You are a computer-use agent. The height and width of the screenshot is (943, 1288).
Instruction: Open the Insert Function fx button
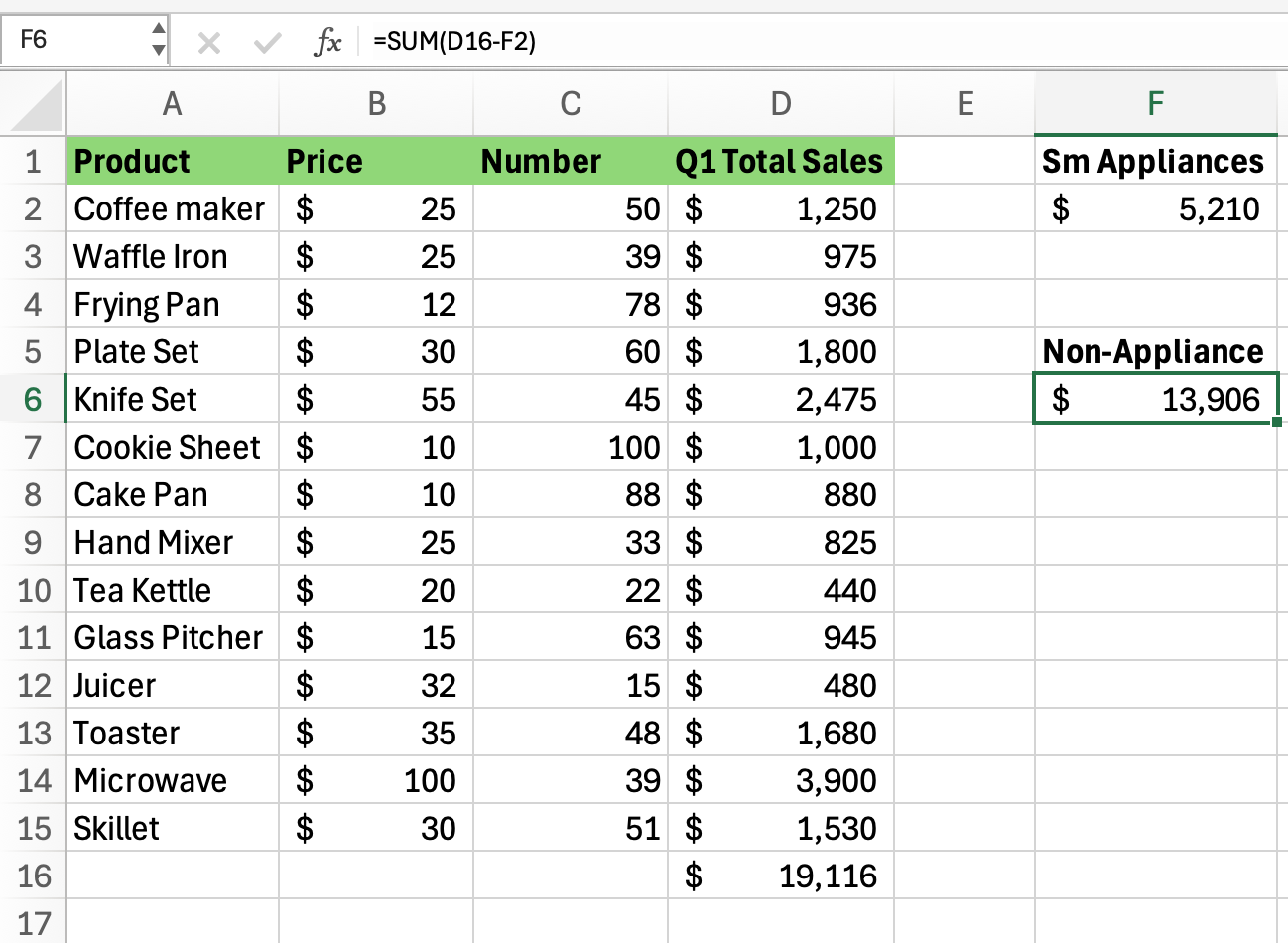pyautogui.click(x=327, y=42)
